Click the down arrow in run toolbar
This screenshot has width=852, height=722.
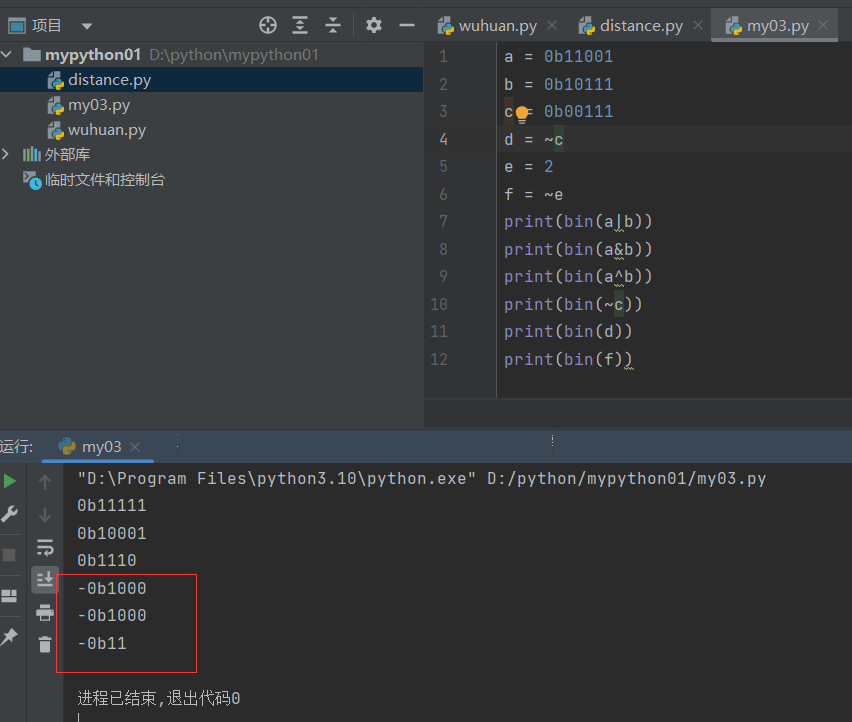click(x=45, y=514)
